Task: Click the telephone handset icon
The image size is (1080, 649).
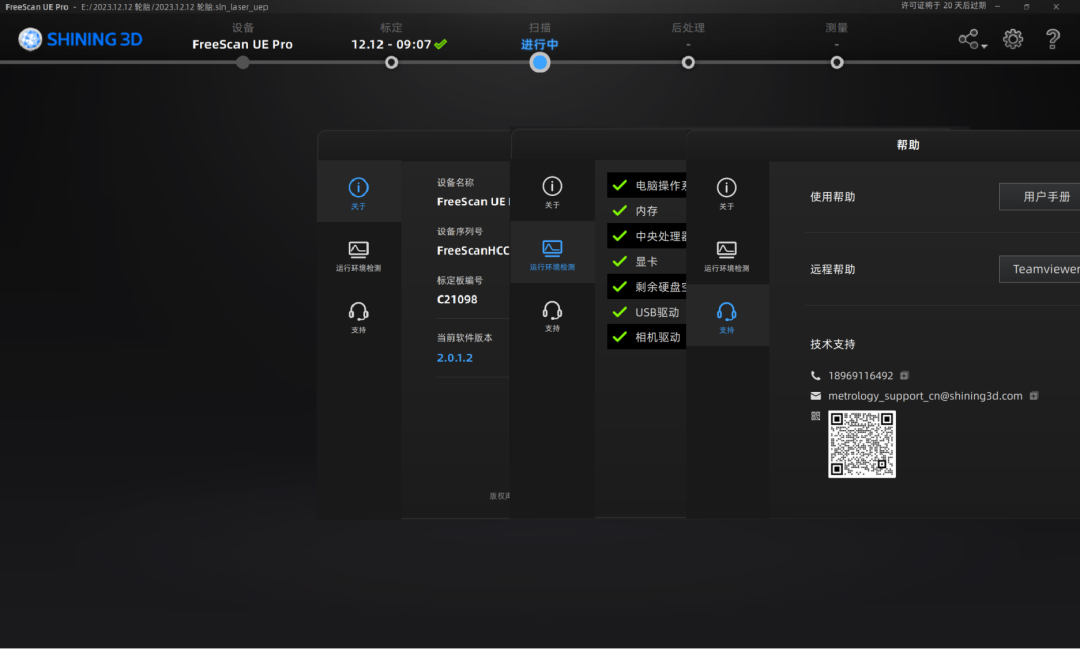Action: pos(816,375)
